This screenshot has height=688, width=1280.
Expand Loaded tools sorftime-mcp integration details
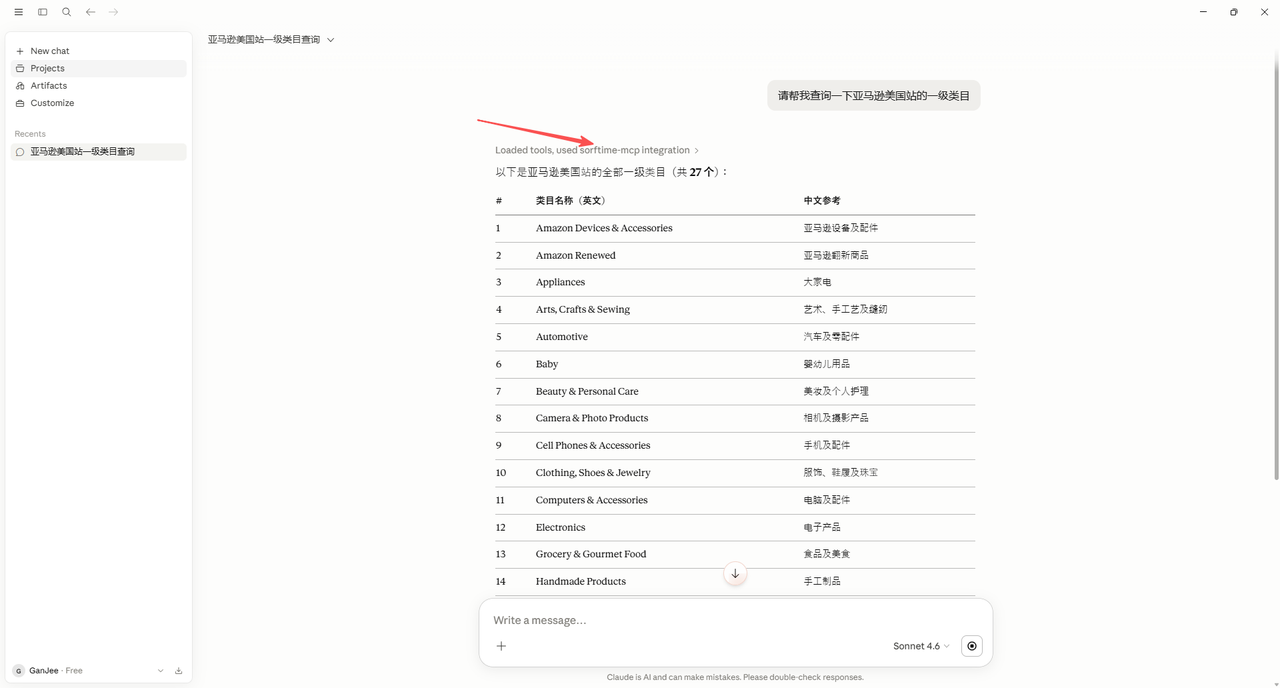click(x=597, y=150)
